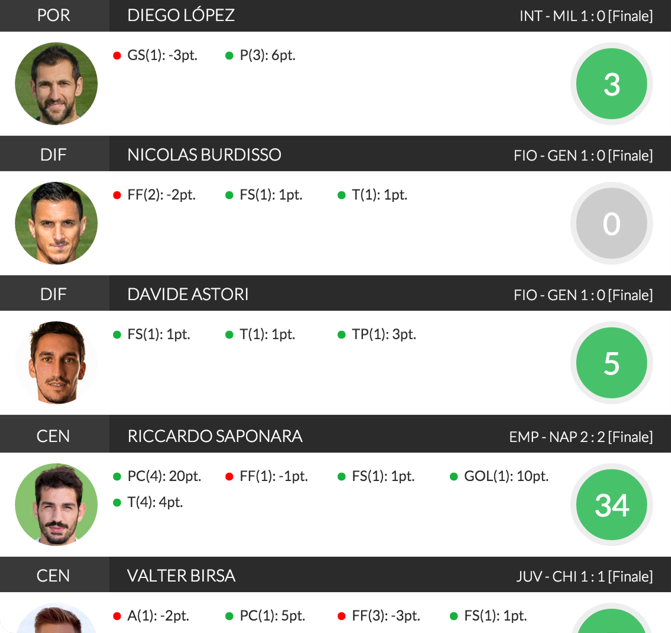671x633 pixels.
Task: Click Saponara's green score badge 34
Action: [x=611, y=504]
